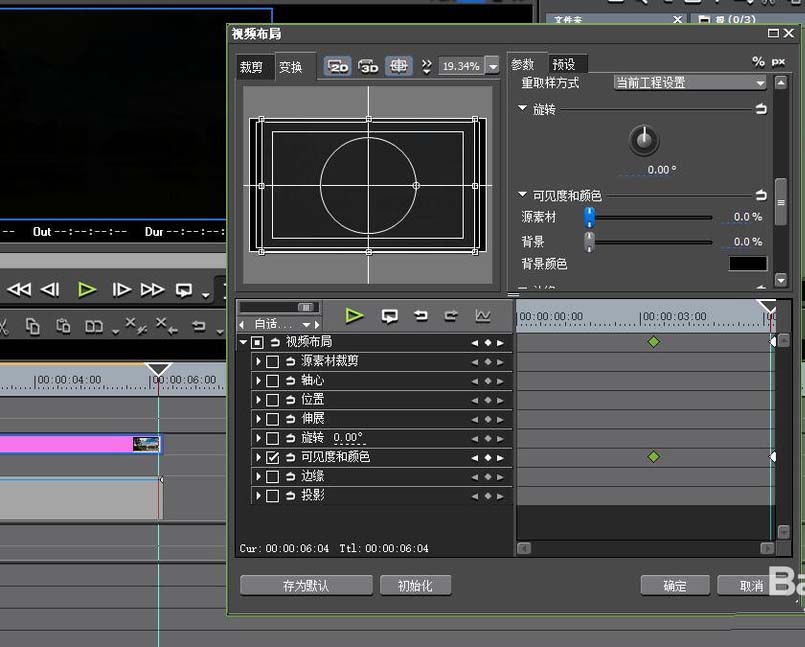Image resolution: width=805 pixels, height=647 pixels.
Task: Toggle the guide display icon
Action: point(398,66)
